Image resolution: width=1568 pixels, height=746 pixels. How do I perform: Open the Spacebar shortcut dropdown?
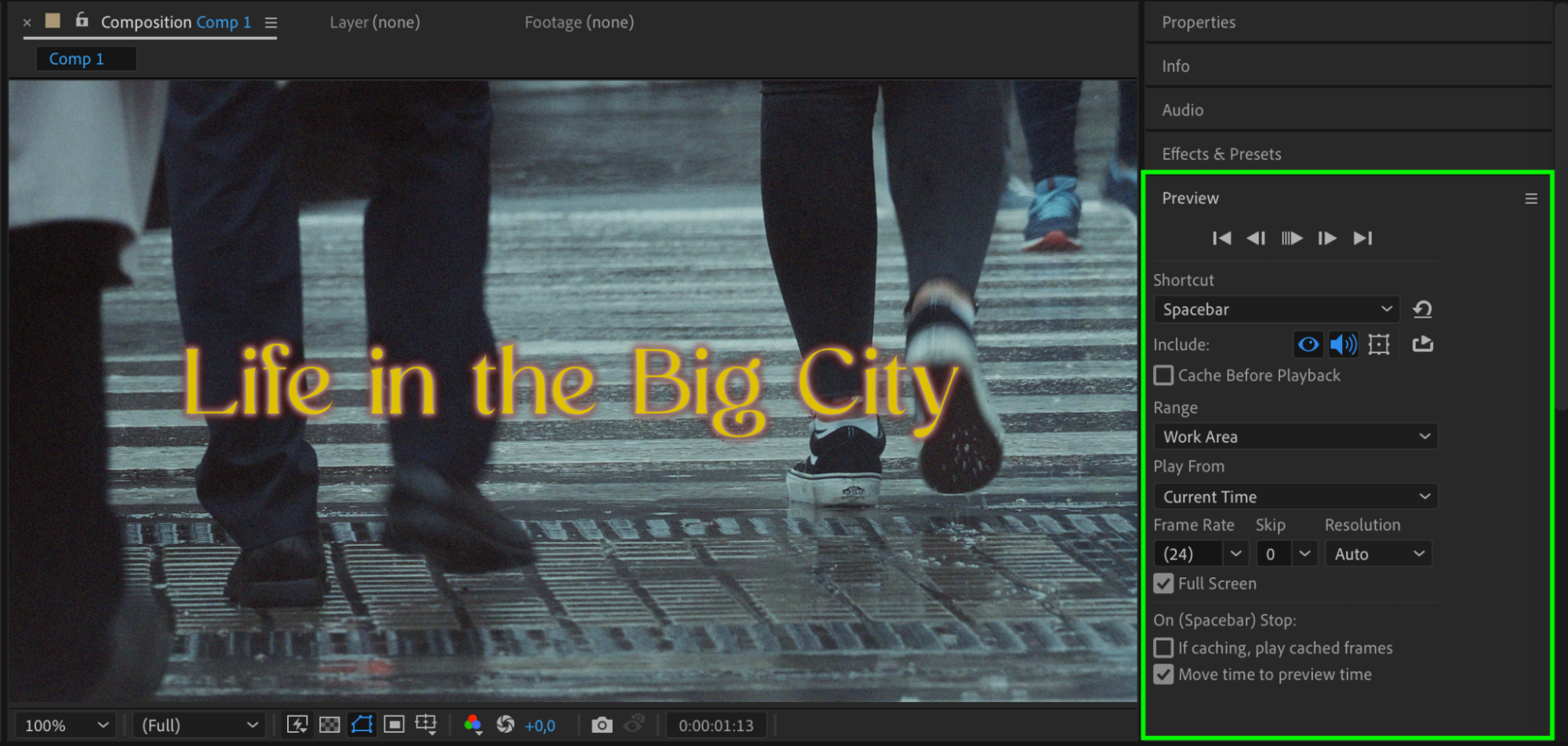point(1277,309)
